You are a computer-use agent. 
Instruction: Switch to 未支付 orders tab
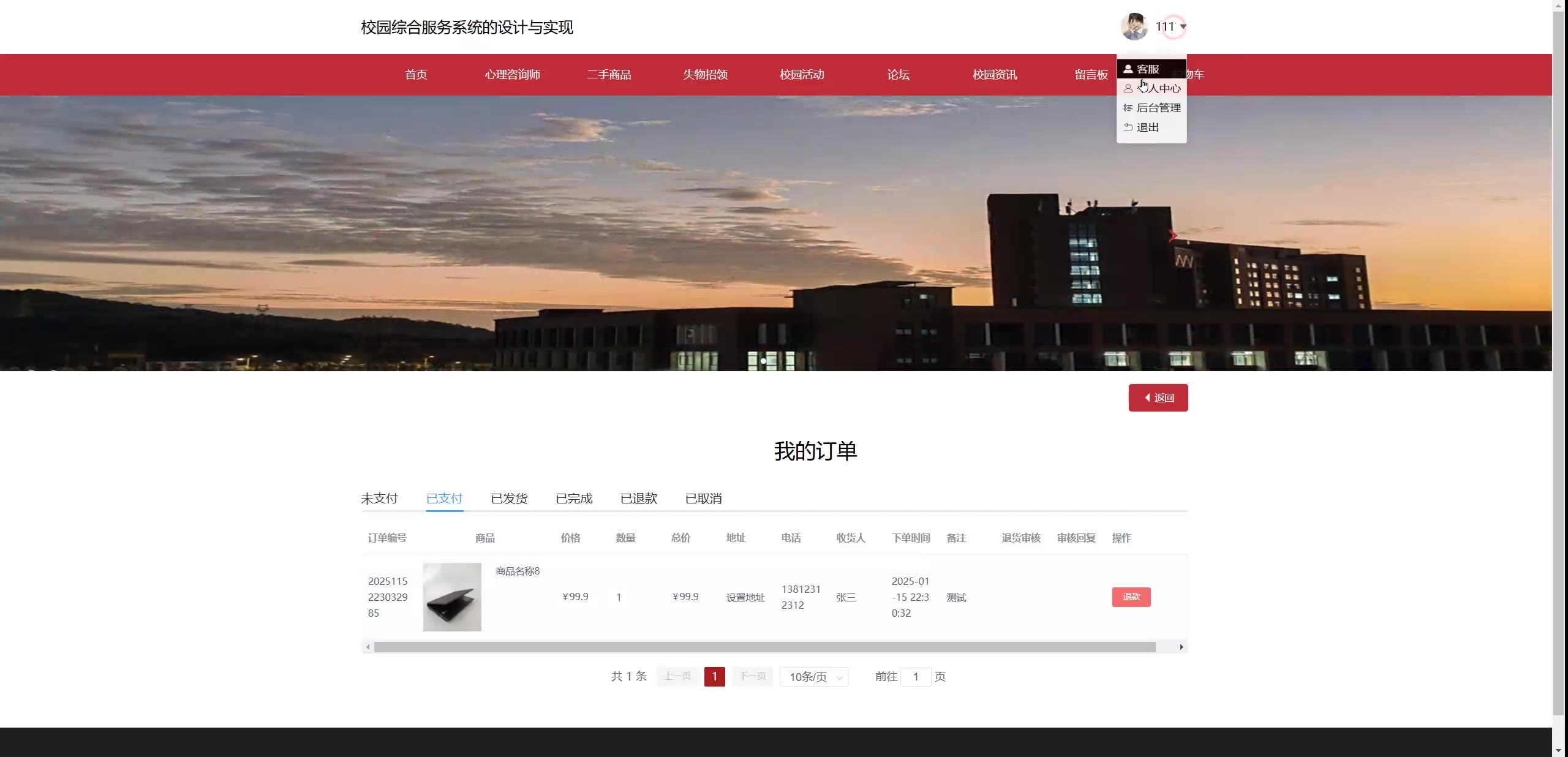click(379, 499)
